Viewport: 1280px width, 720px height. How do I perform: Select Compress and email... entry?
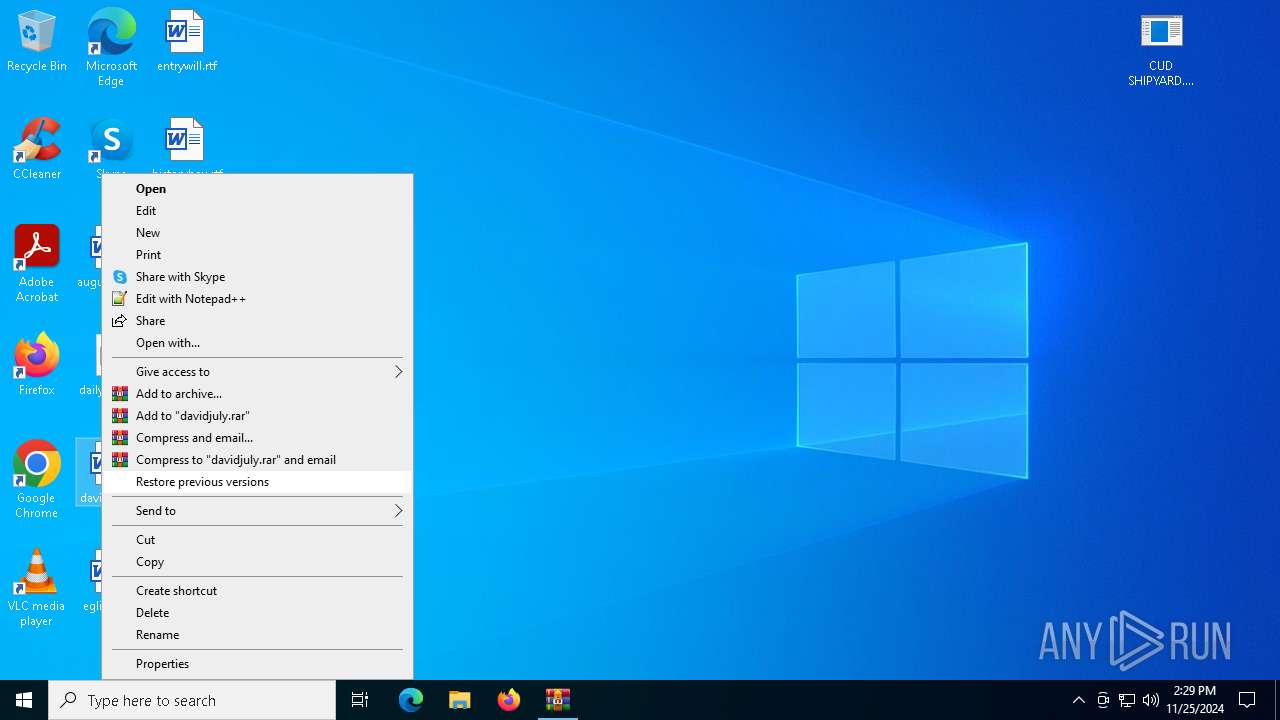click(258, 437)
